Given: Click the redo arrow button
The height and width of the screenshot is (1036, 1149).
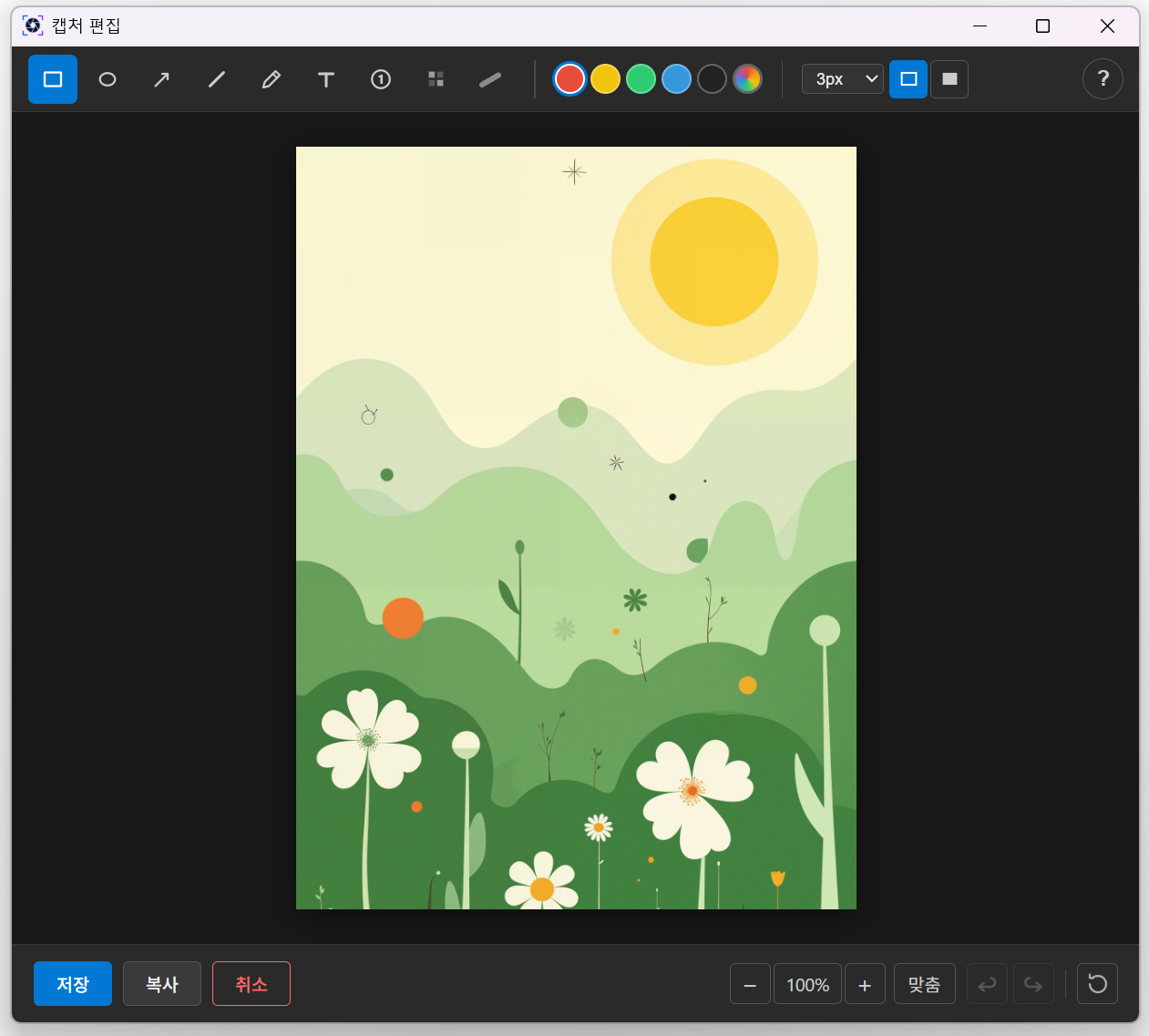Looking at the screenshot, I should [1033, 984].
